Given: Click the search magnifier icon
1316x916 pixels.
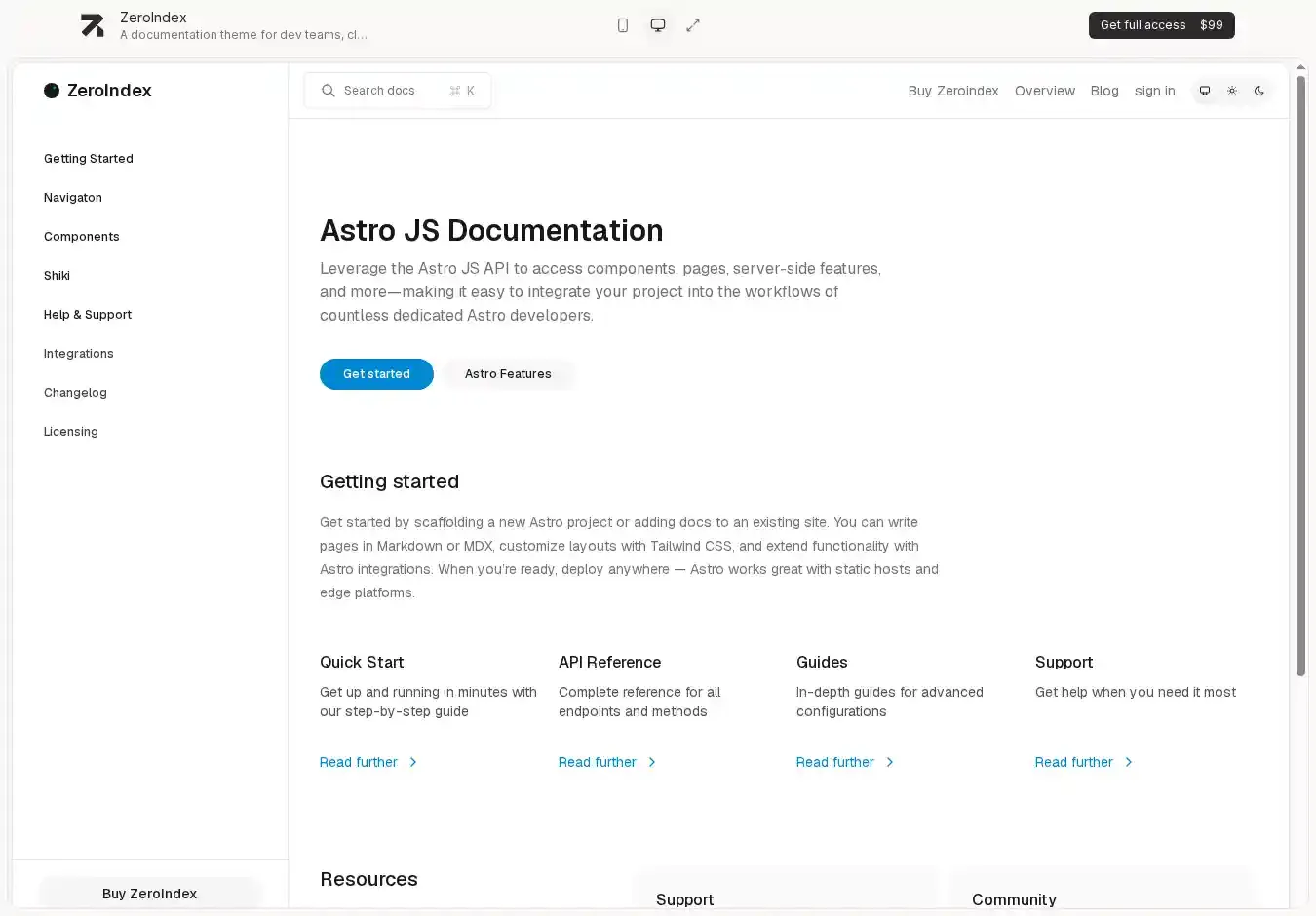Looking at the screenshot, I should click(x=329, y=91).
